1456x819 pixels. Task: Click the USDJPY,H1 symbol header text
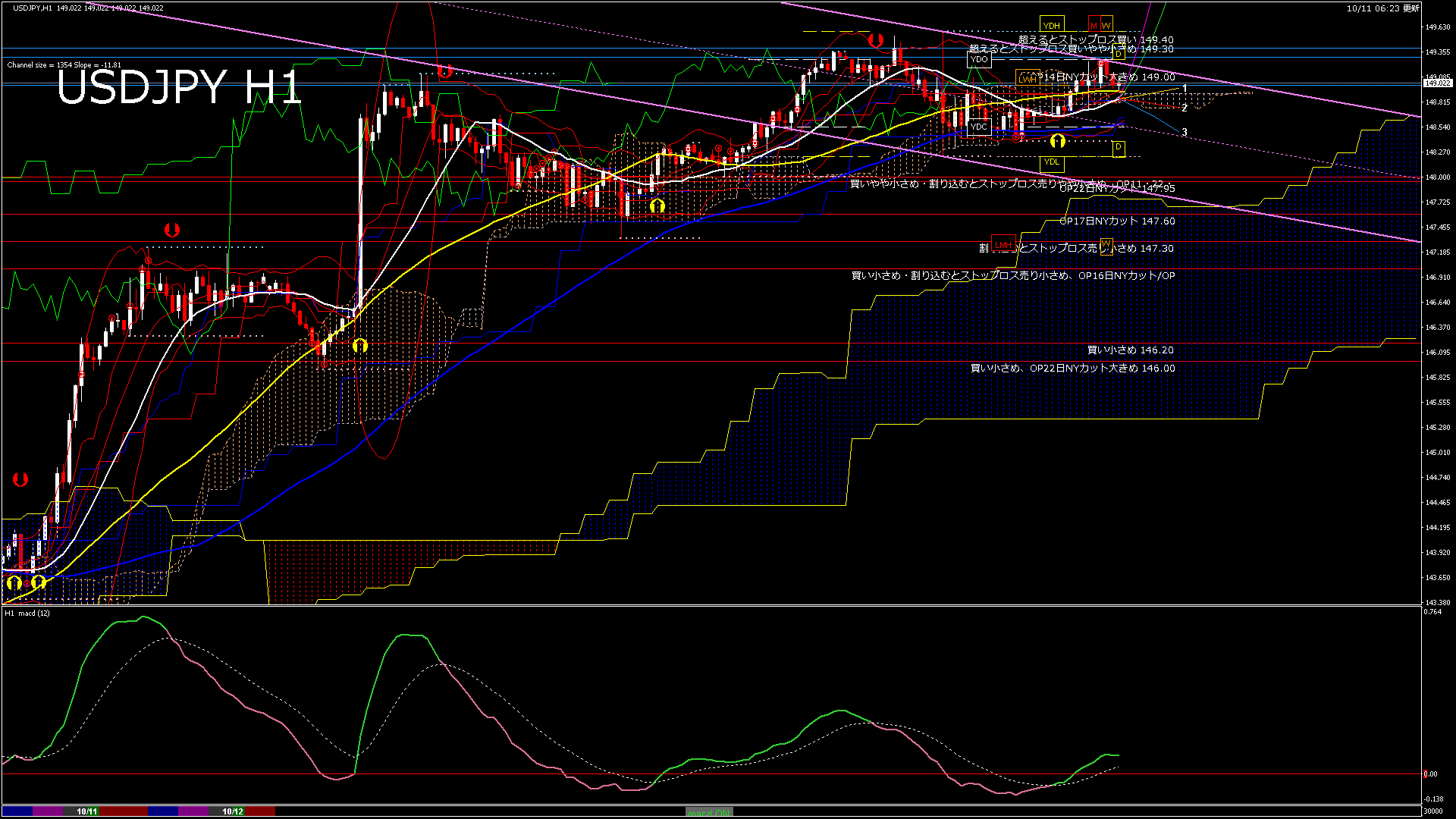tap(33, 8)
